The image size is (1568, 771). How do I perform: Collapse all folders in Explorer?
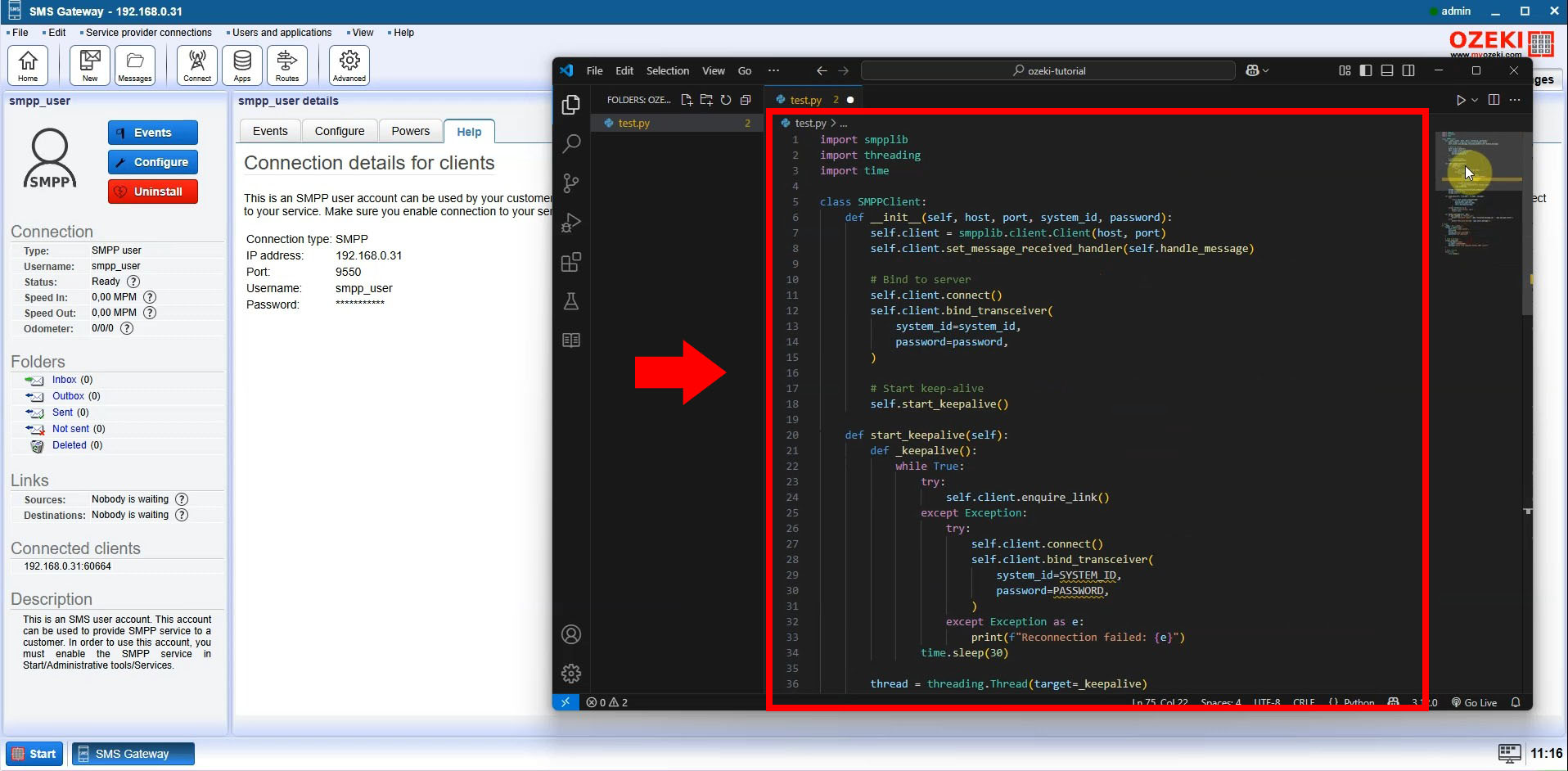tap(746, 100)
